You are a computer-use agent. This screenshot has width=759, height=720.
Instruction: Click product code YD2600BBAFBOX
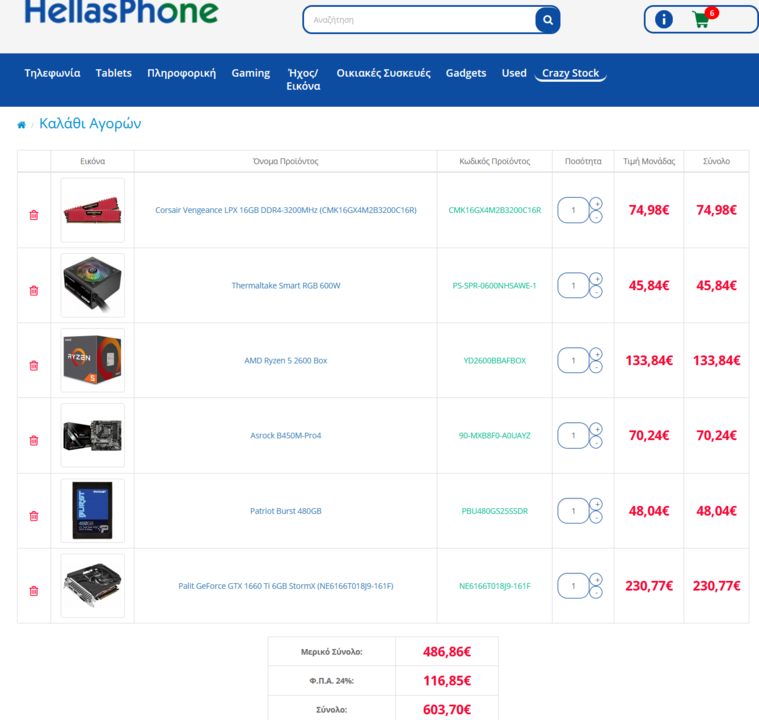click(x=495, y=361)
